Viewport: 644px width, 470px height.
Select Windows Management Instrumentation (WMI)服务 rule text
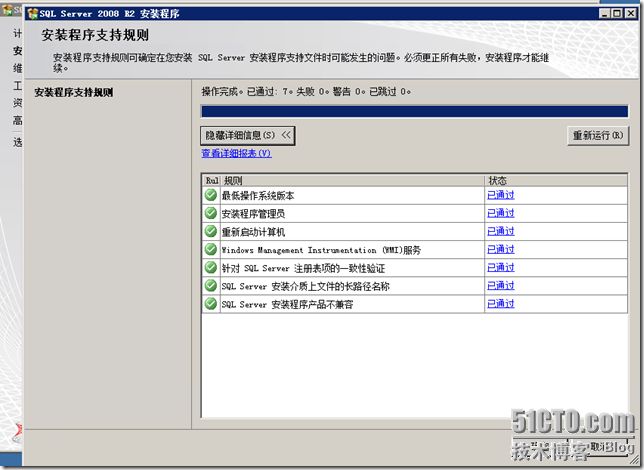(321, 250)
